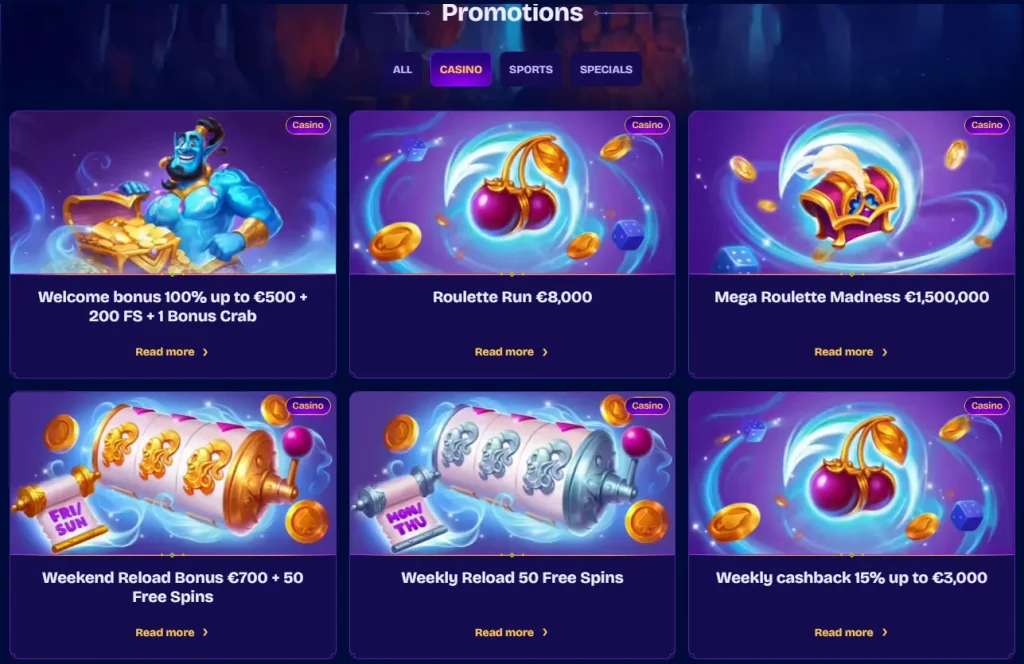This screenshot has height=664, width=1024.
Task: Click the Weekly cashback 15% title
Action: coord(852,578)
